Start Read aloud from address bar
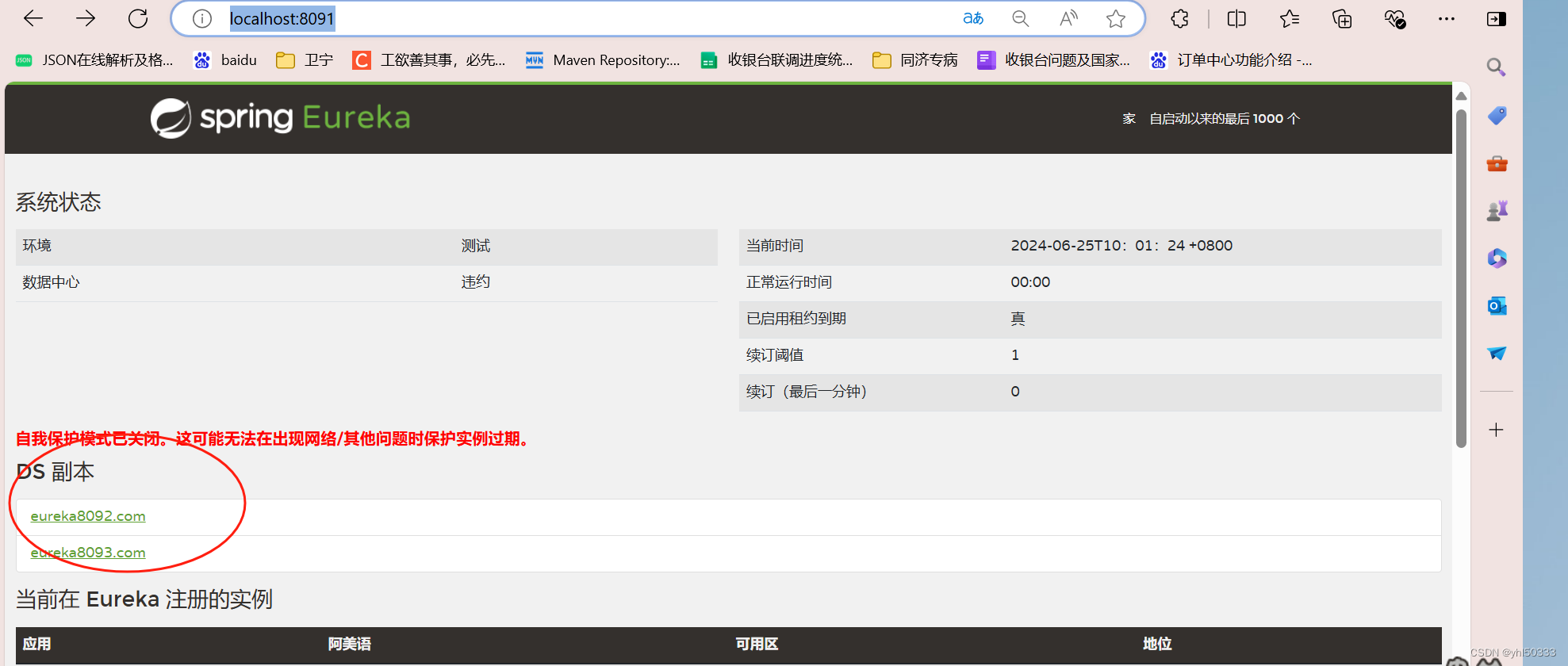The image size is (1568, 666). (x=1068, y=18)
